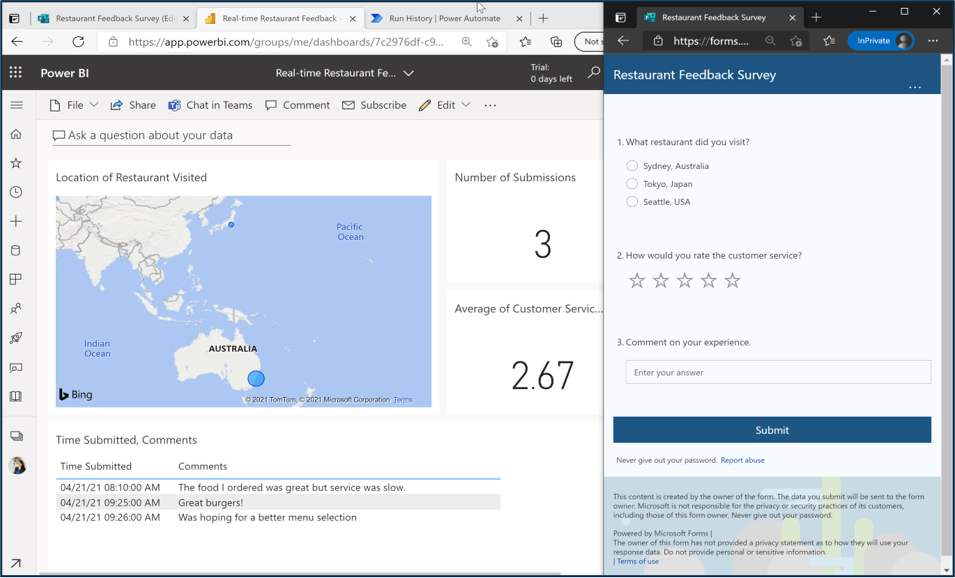Open Recent clock icon in sidebar
The image size is (955, 578).
point(16,192)
